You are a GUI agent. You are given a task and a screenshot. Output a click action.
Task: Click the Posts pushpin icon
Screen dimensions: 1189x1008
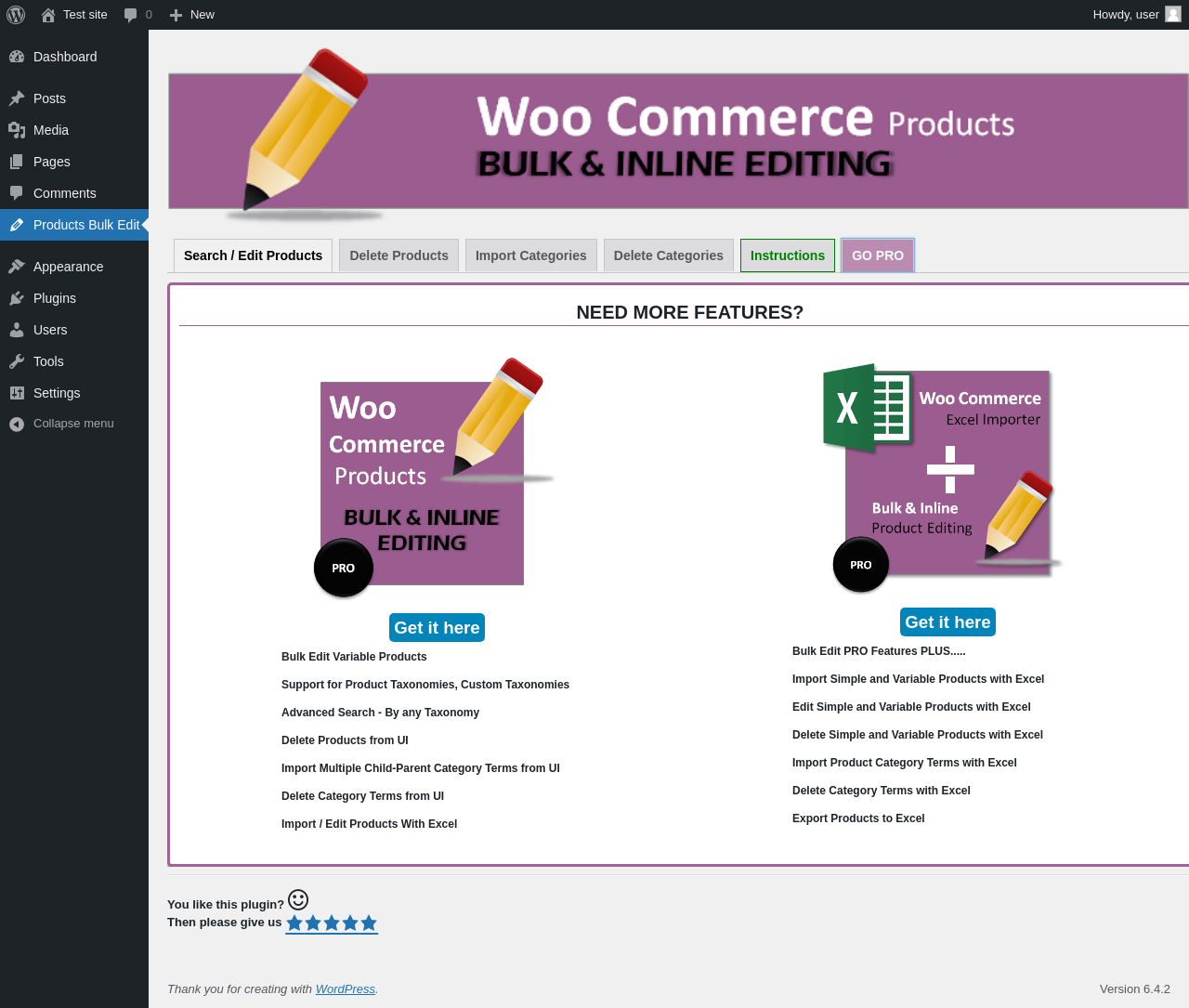click(x=17, y=98)
